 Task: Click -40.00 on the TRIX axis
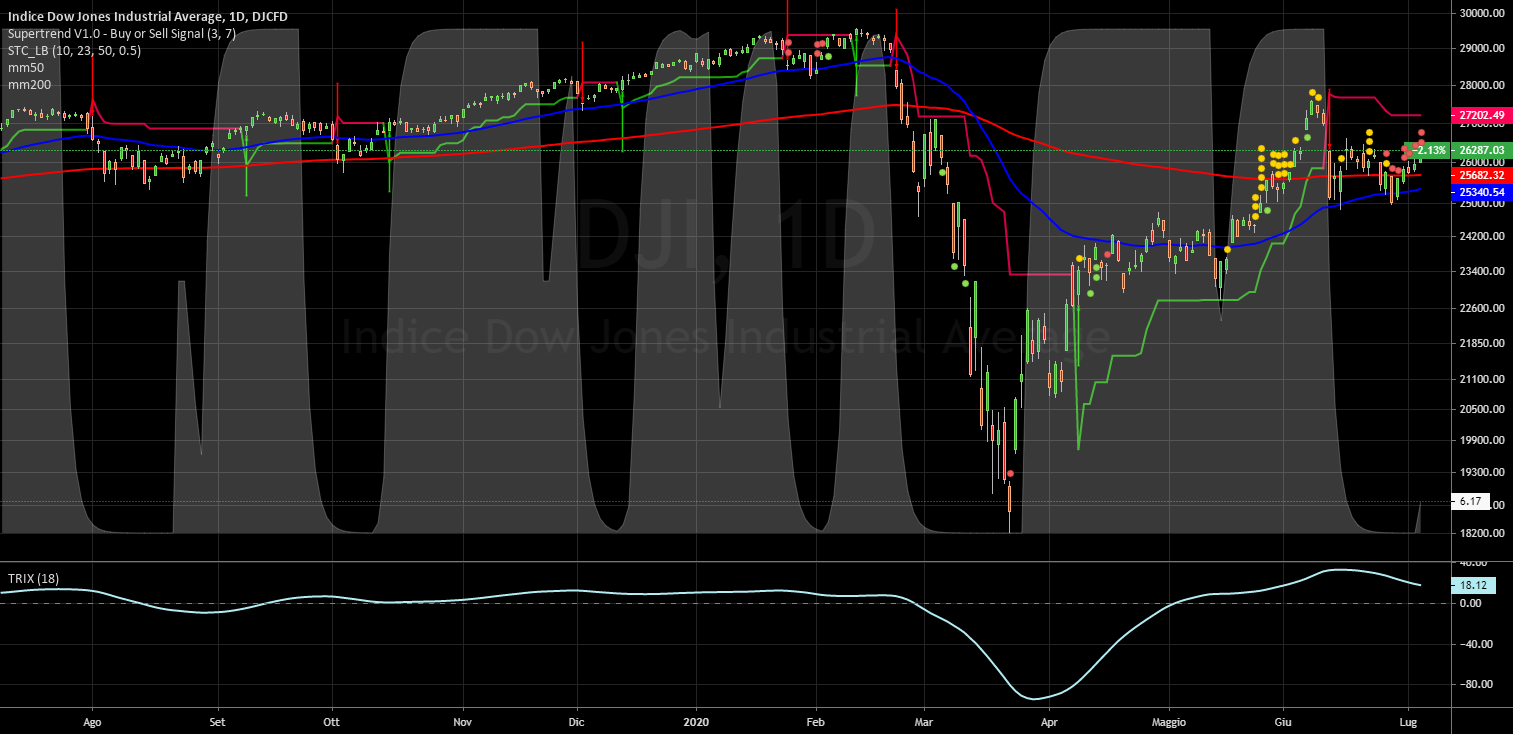point(1476,644)
